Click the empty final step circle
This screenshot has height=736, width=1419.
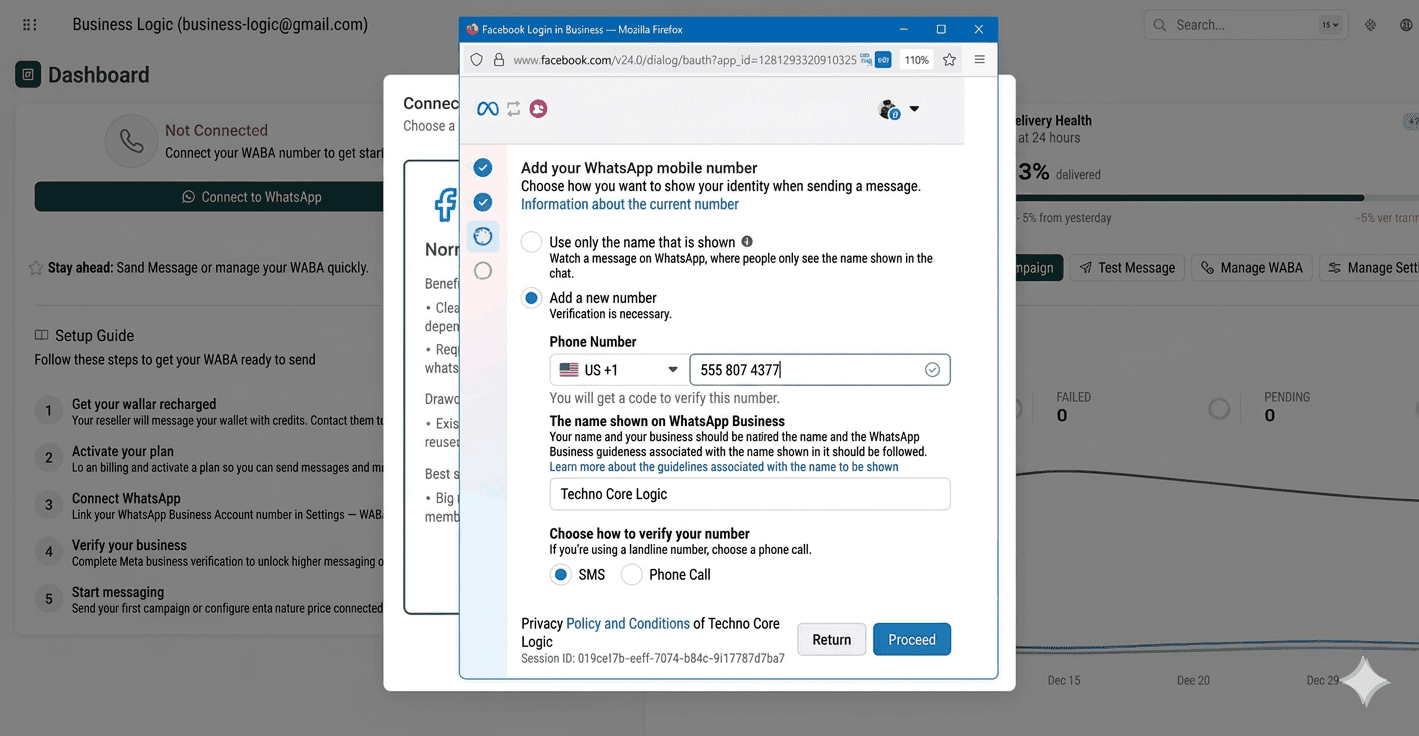click(x=483, y=271)
